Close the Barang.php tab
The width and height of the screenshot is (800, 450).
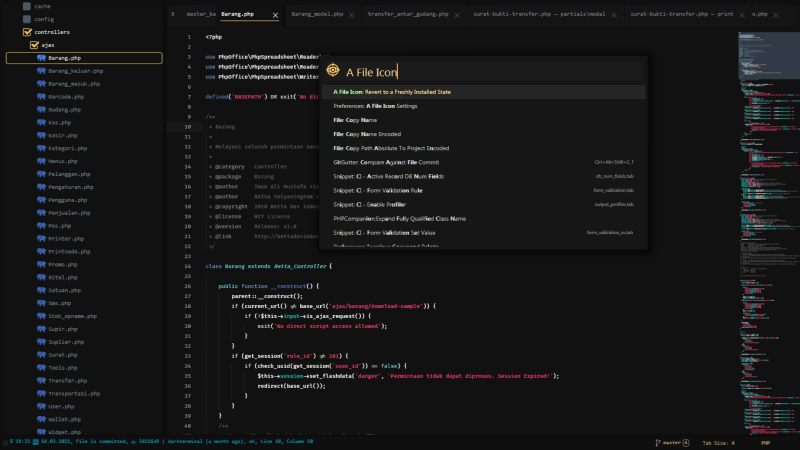tap(276, 15)
